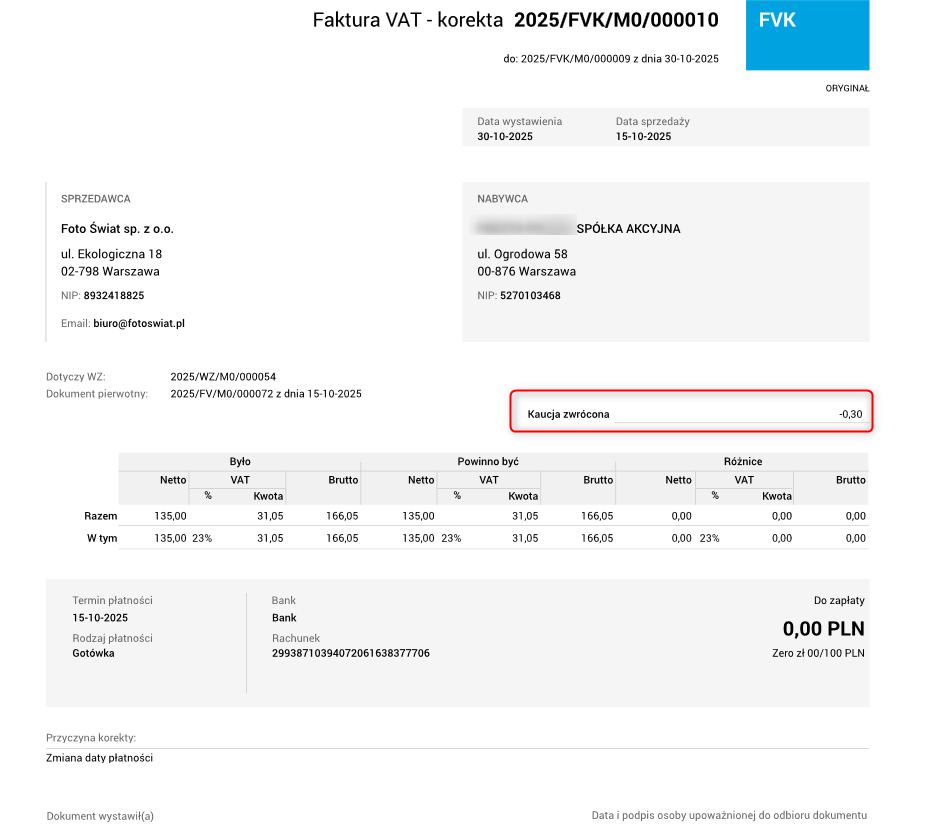
Task: Click the Kaucja zwrócona label
Action: (568, 414)
